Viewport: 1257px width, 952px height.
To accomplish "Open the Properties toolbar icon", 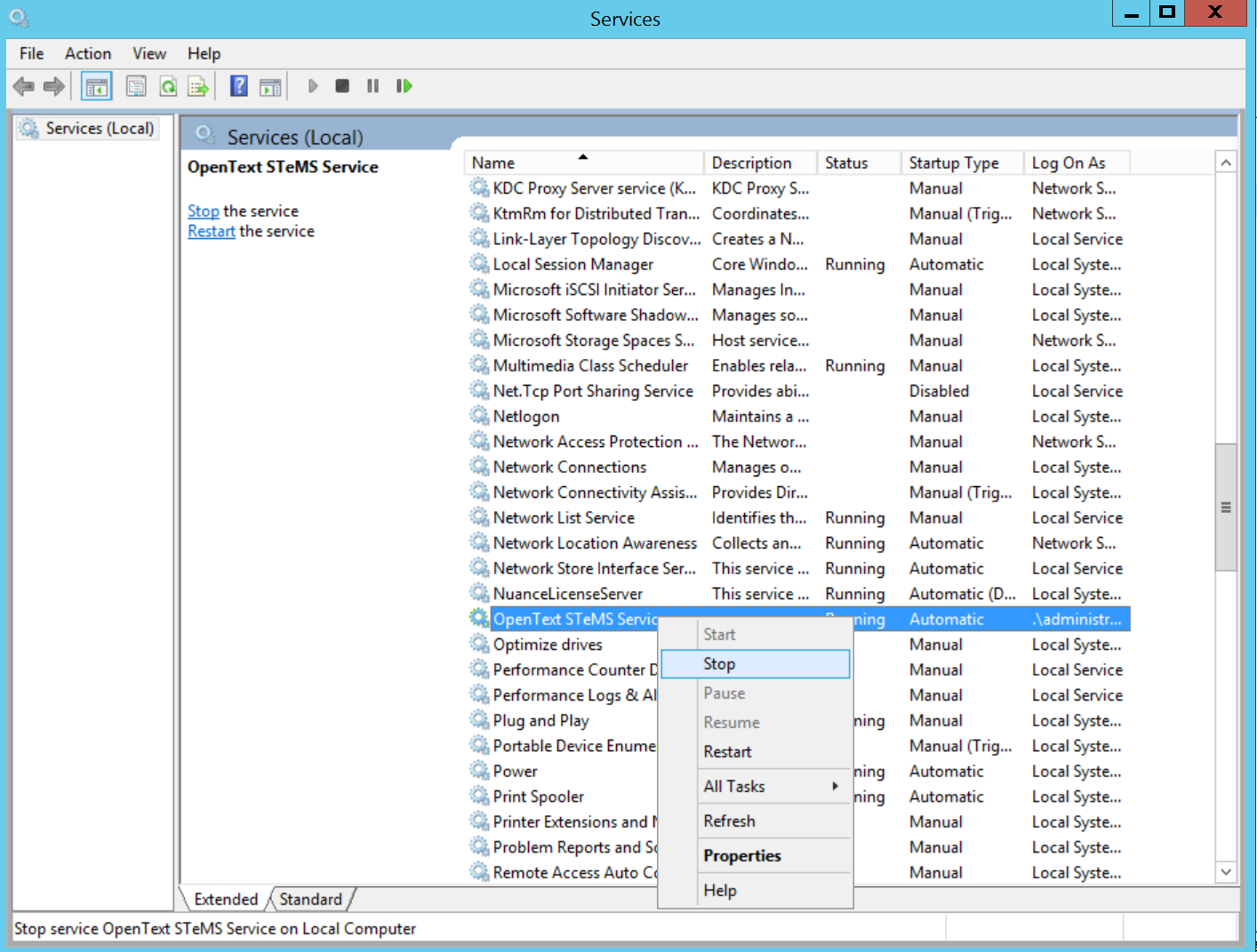I will [136, 86].
